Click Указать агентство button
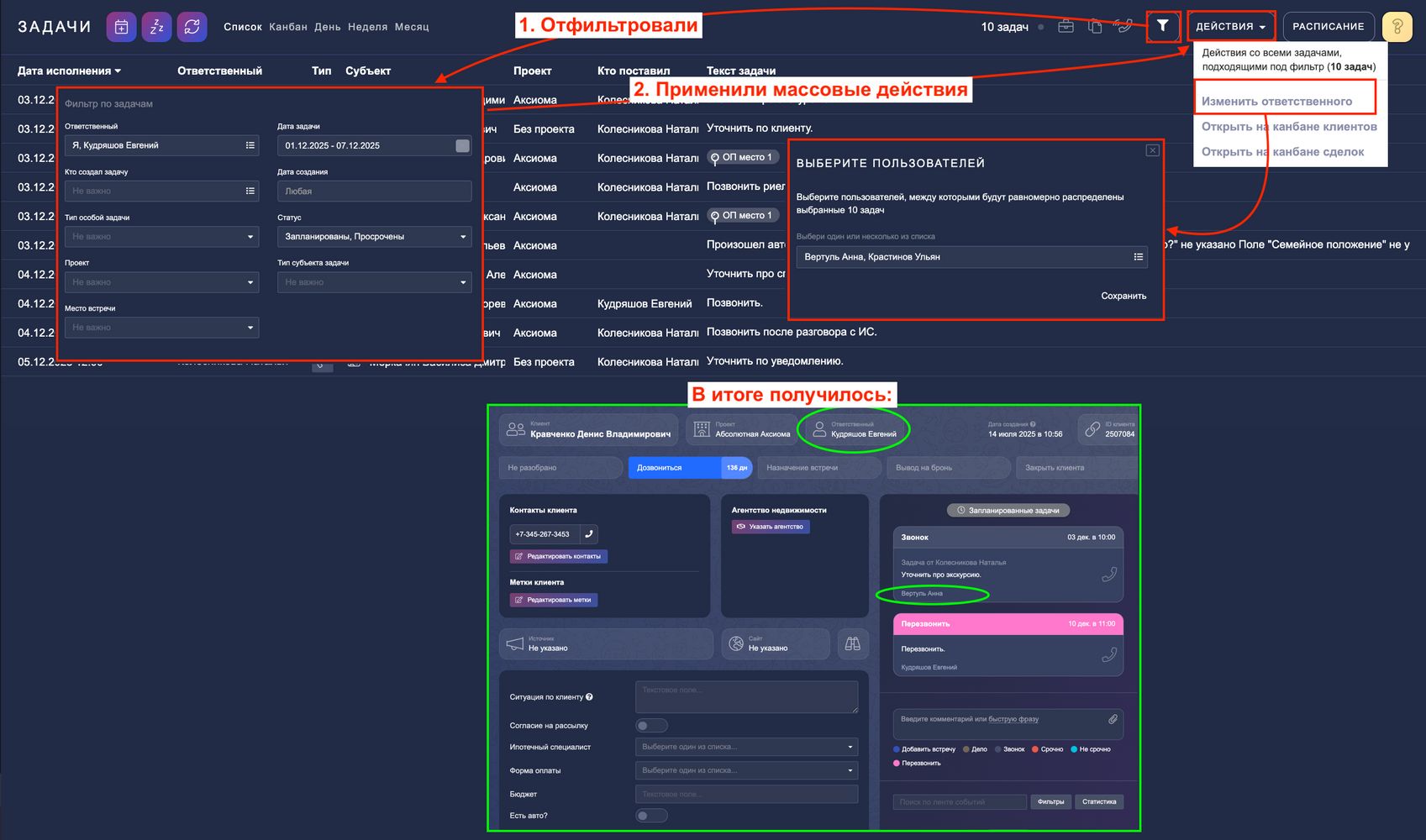Image resolution: width=1426 pixels, height=840 pixels. [771, 527]
